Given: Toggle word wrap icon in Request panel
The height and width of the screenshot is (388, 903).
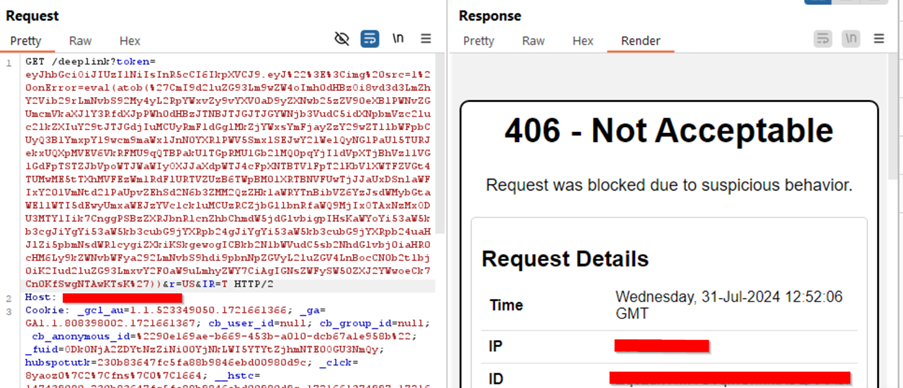Looking at the screenshot, I should [370, 39].
